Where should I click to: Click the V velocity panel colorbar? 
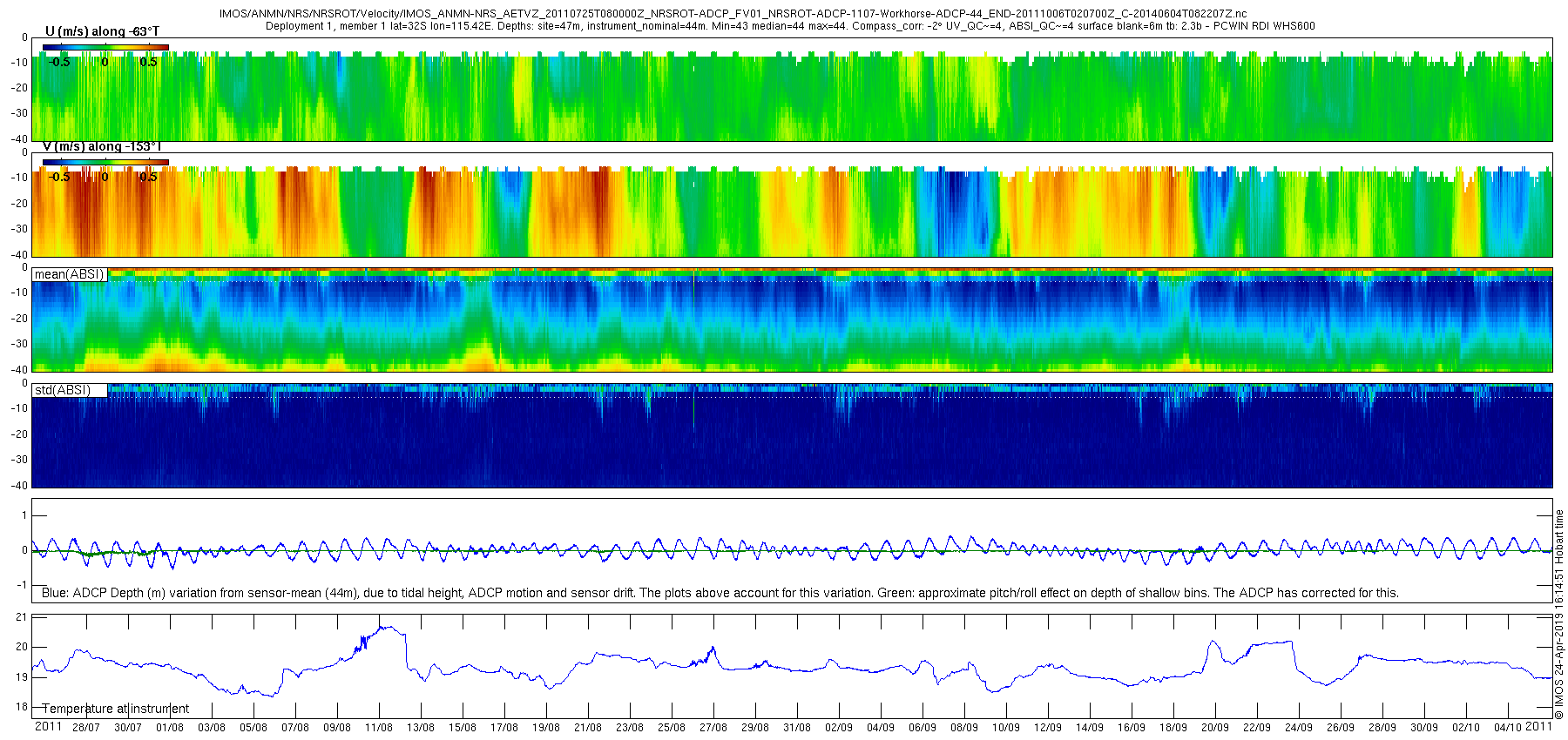105,162
